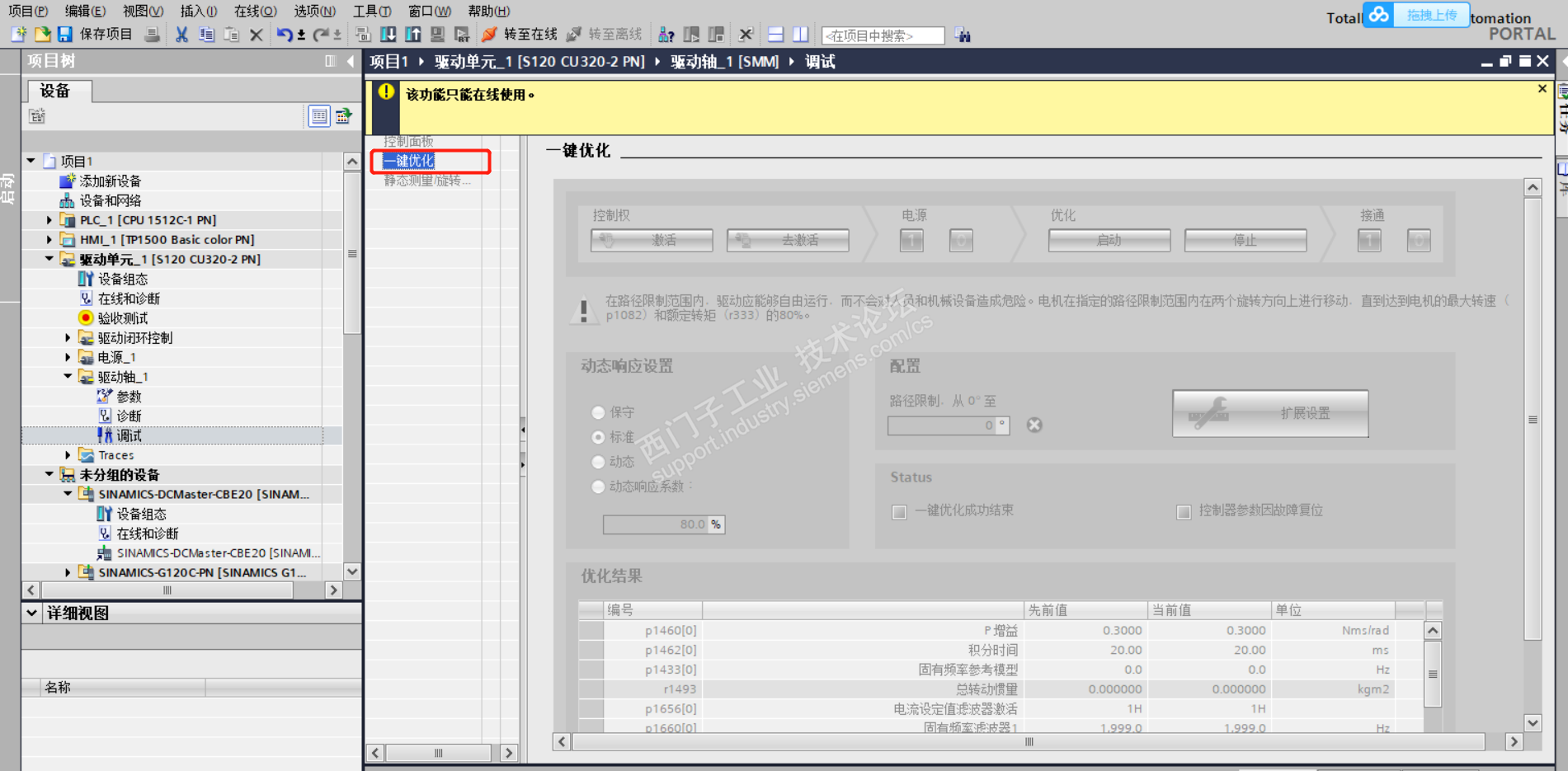Click the search-in-project input field
This screenshot has height=771, width=1568.
[883, 35]
